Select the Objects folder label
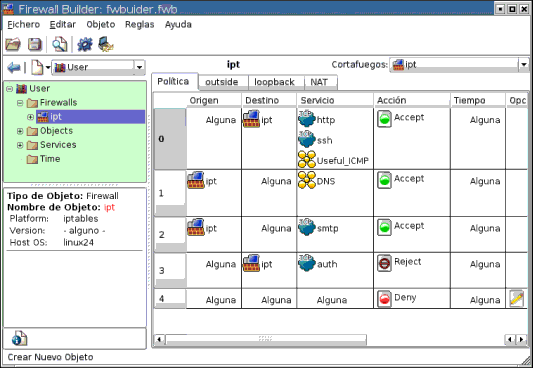 coord(56,131)
